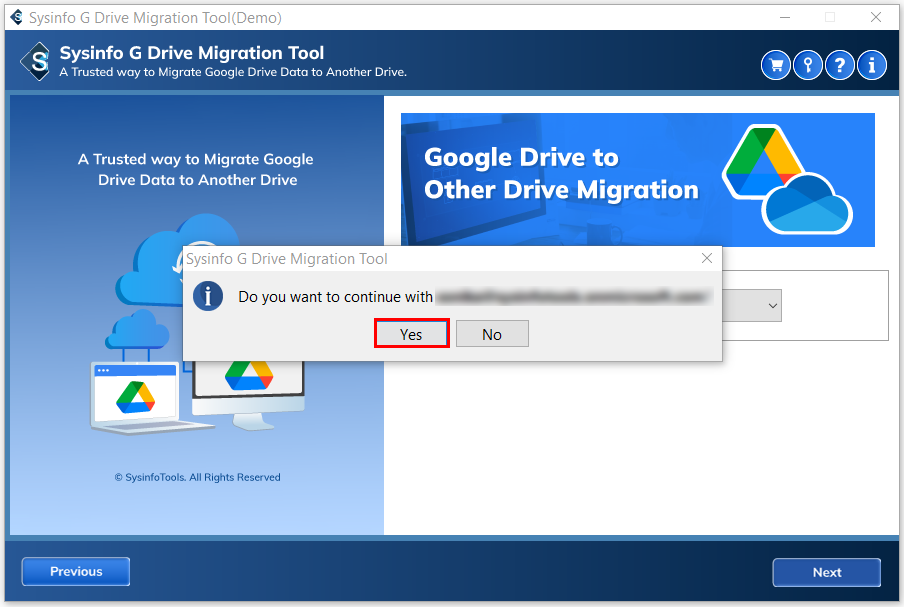The height and width of the screenshot is (607, 904).
Task: Click the Drive icon on the laptop illustration
Action: [x=135, y=397]
